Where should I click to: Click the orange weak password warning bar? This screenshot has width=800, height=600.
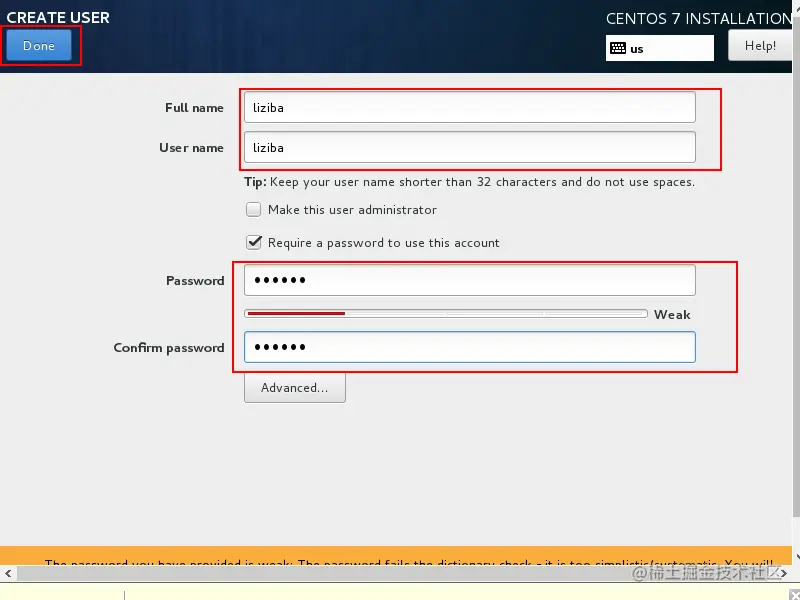396,555
